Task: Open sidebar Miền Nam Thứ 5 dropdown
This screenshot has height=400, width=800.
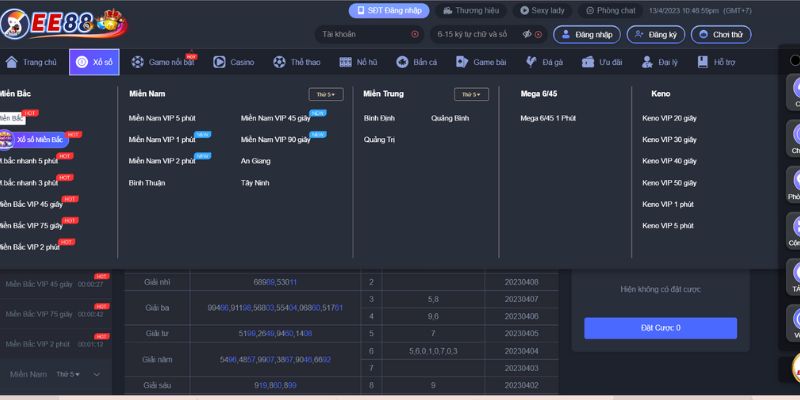Action: (68, 374)
